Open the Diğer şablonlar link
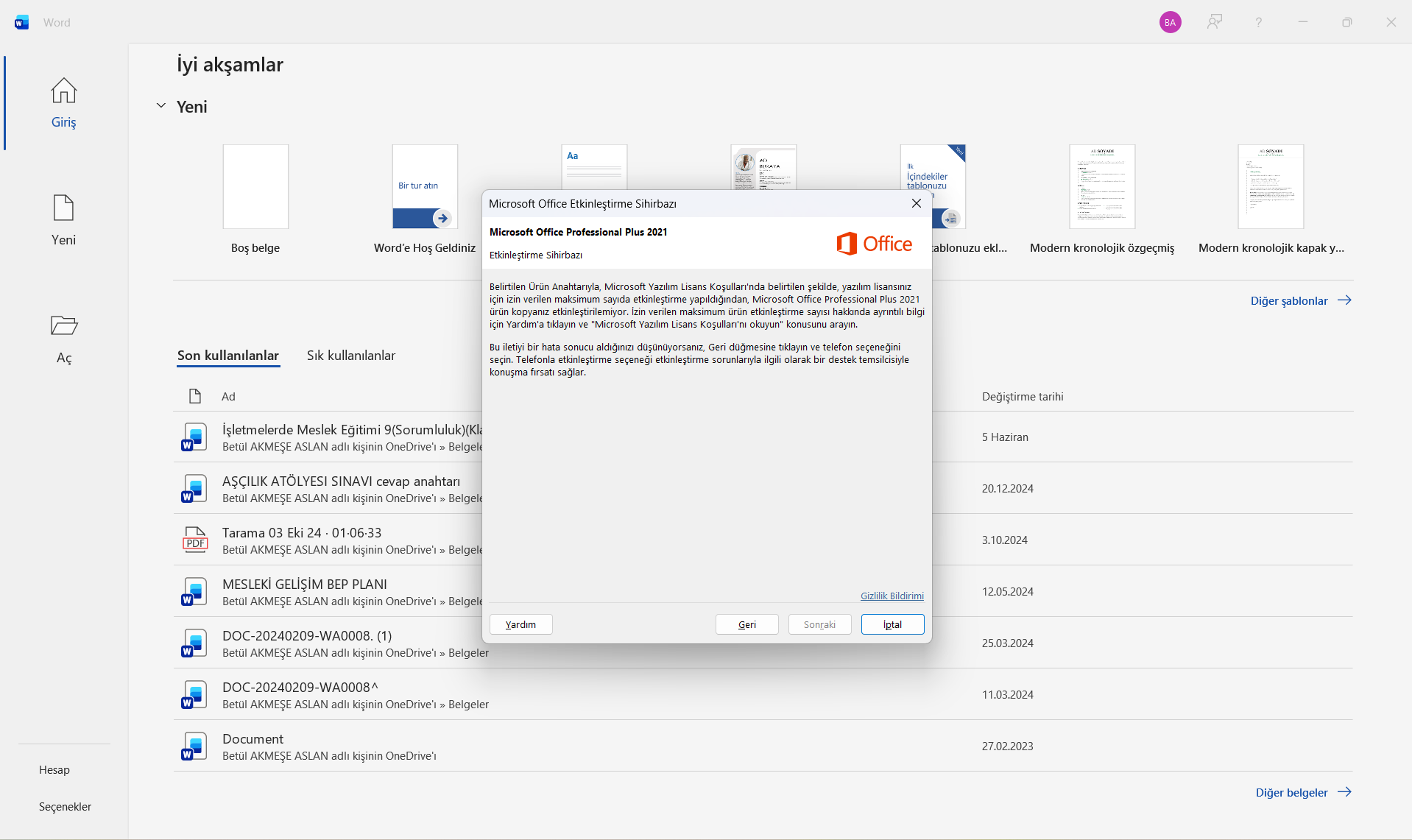Viewport: 1412px width, 840px height. point(1301,300)
